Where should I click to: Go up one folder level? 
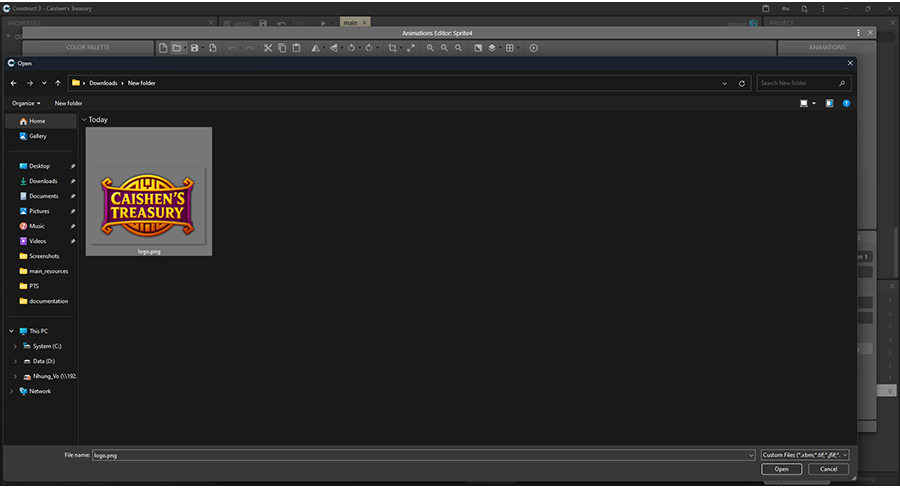58,83
